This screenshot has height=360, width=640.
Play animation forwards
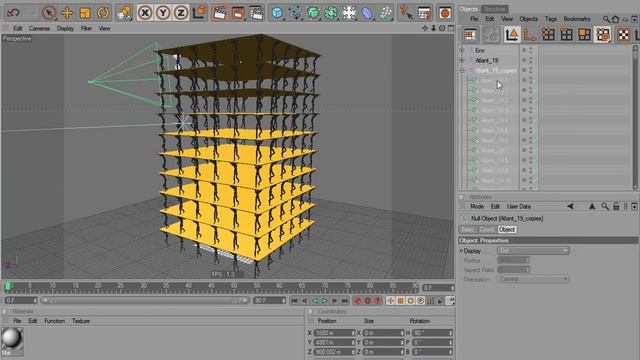click(324, 301)
